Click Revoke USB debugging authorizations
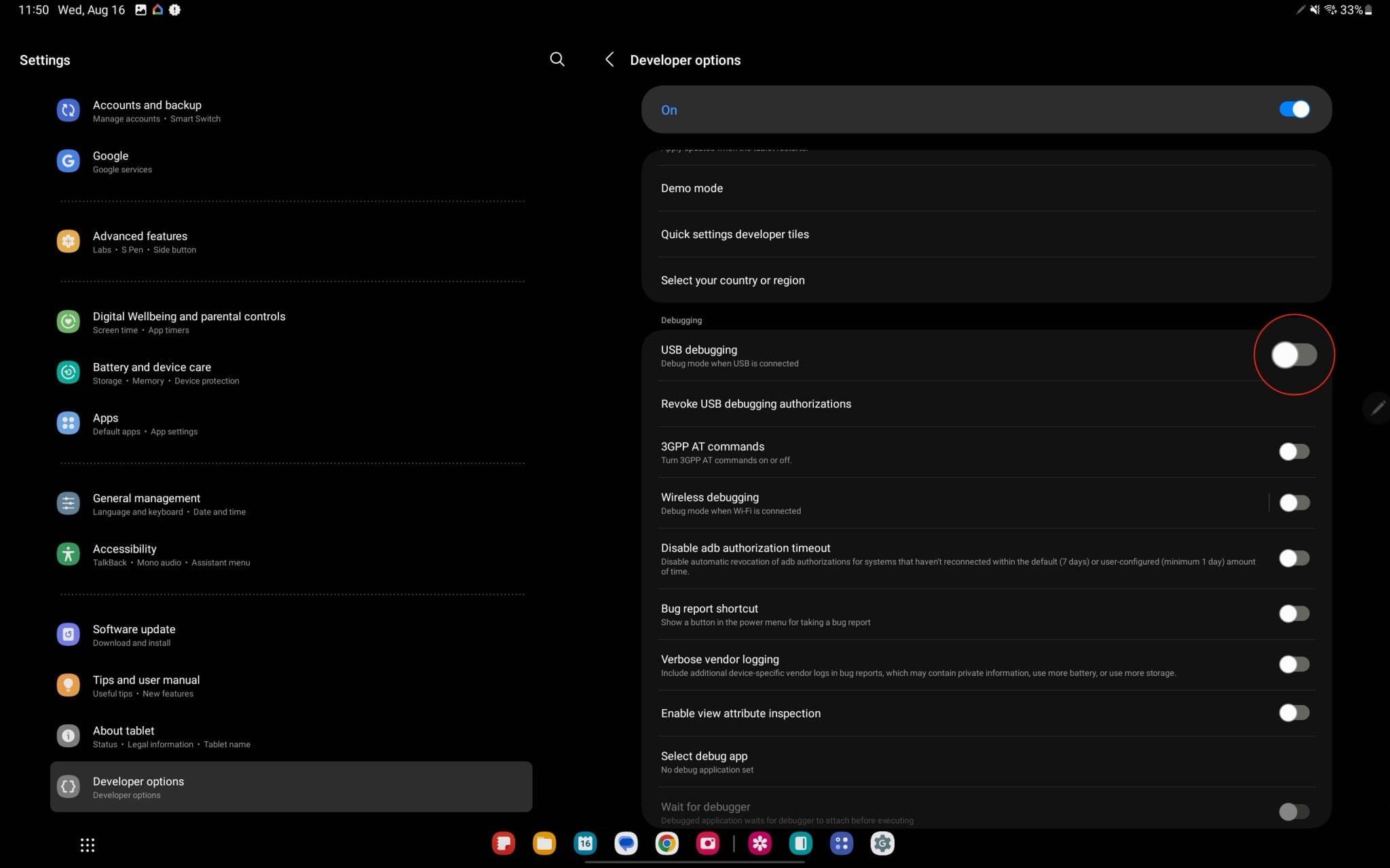 click(x=756, y=404)
